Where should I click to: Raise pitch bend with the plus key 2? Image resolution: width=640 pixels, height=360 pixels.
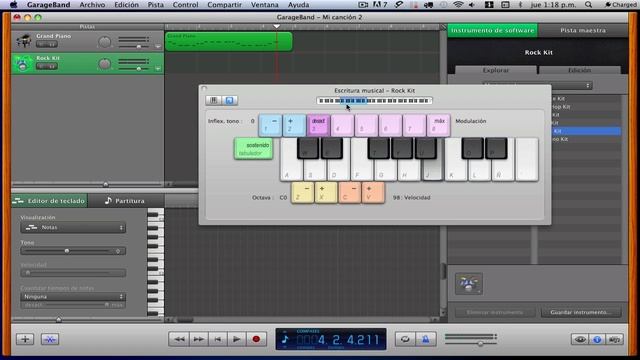[x=294, y=125]
